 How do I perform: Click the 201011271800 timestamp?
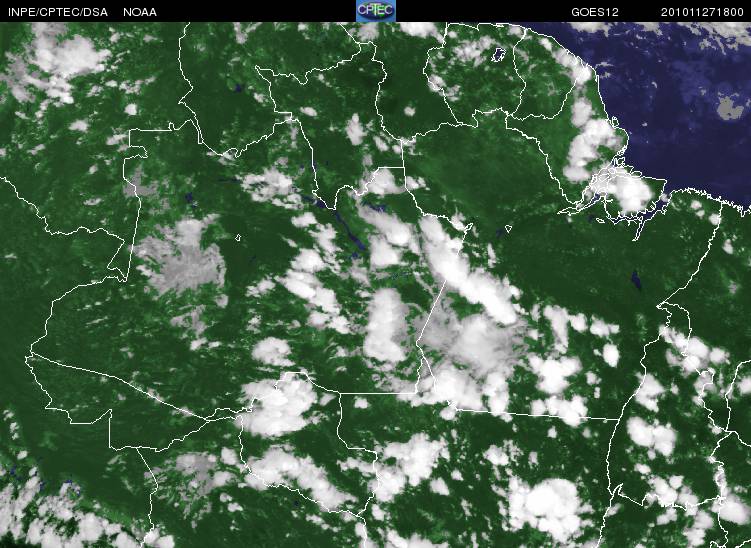pos(702,12)
